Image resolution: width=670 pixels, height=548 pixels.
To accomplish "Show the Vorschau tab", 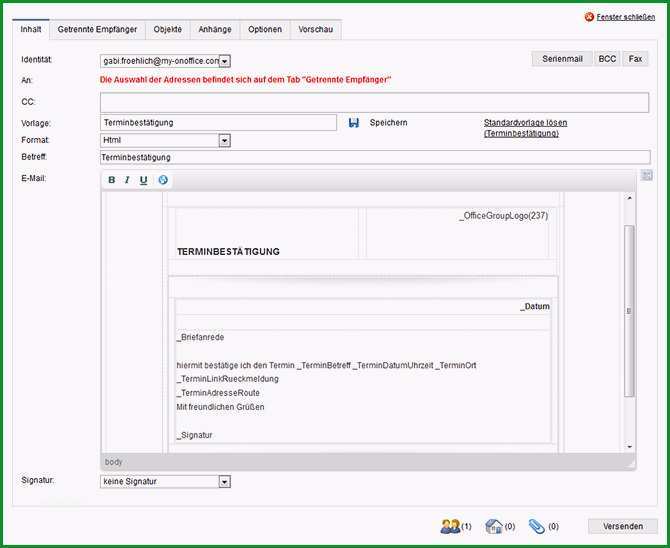I will (x=315, y=29).
